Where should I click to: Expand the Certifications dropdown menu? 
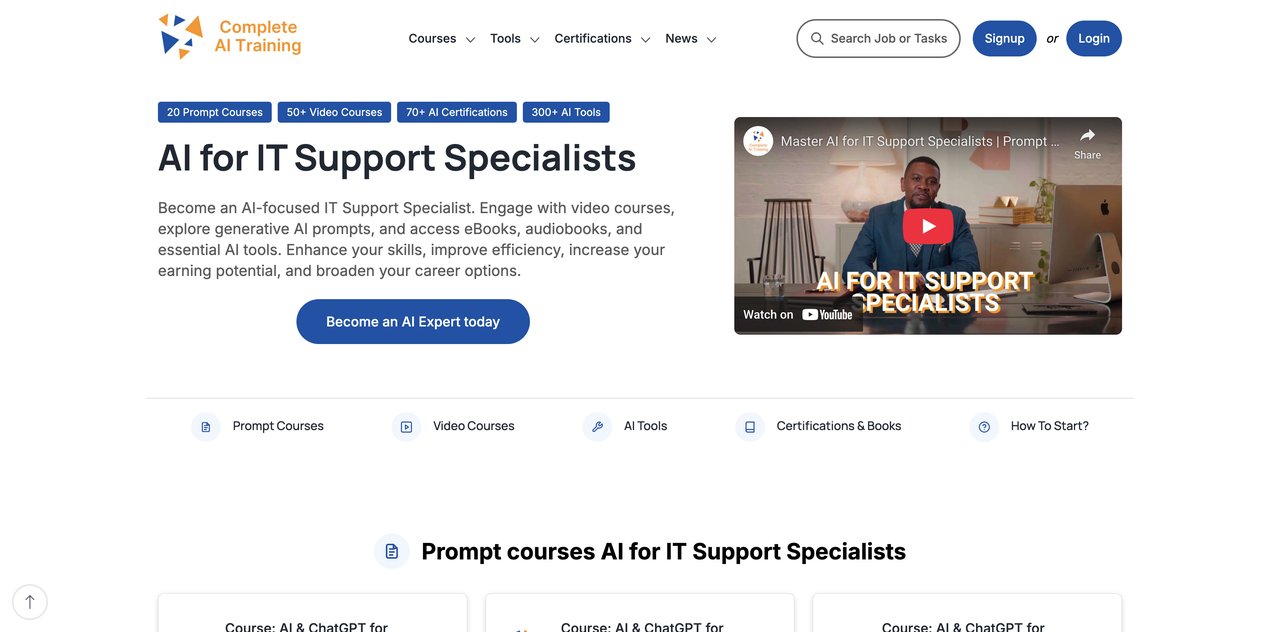pos(602,39)
